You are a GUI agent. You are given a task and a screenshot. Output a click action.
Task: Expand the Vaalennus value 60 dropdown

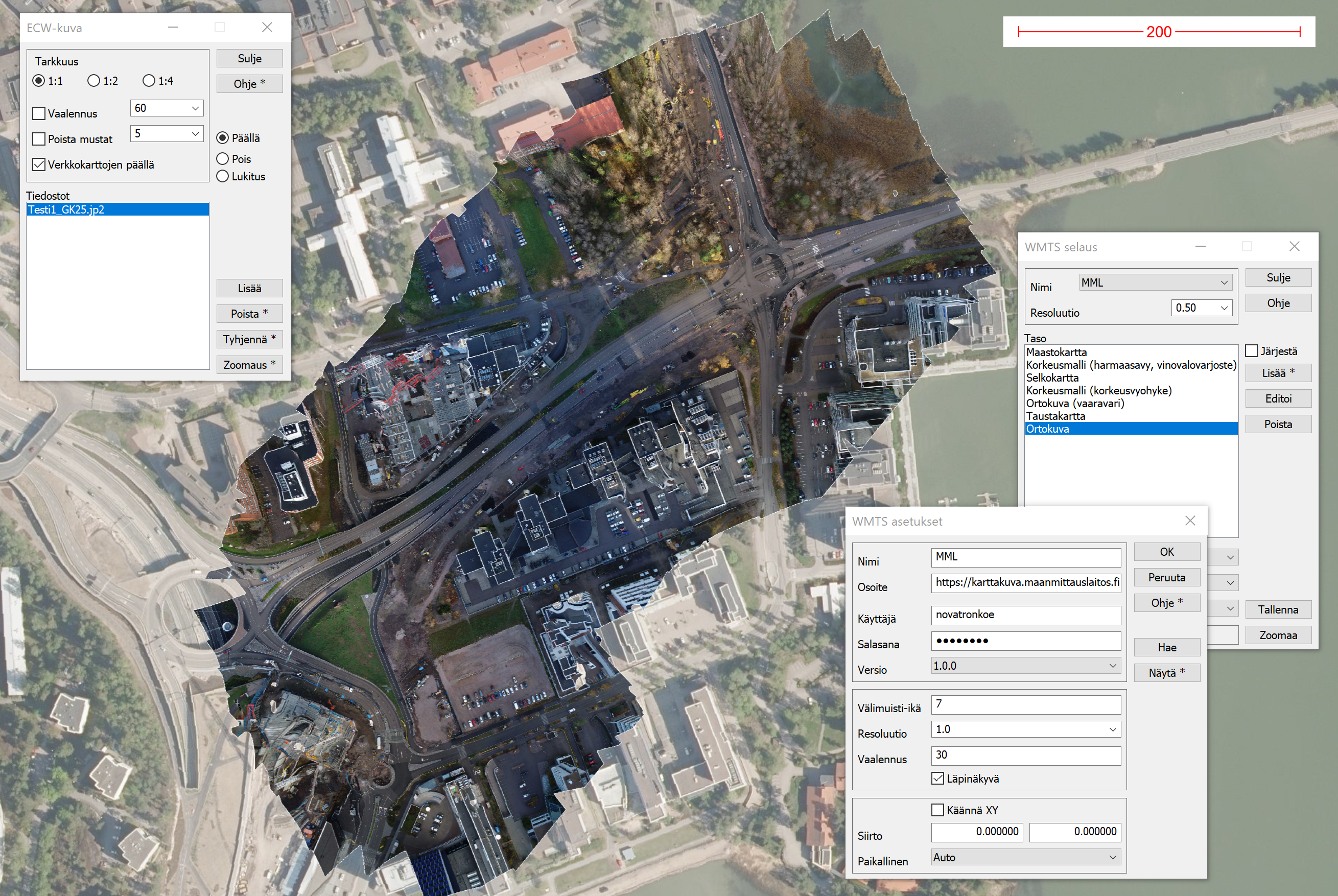pyautogui.click(x=195, y=108)
